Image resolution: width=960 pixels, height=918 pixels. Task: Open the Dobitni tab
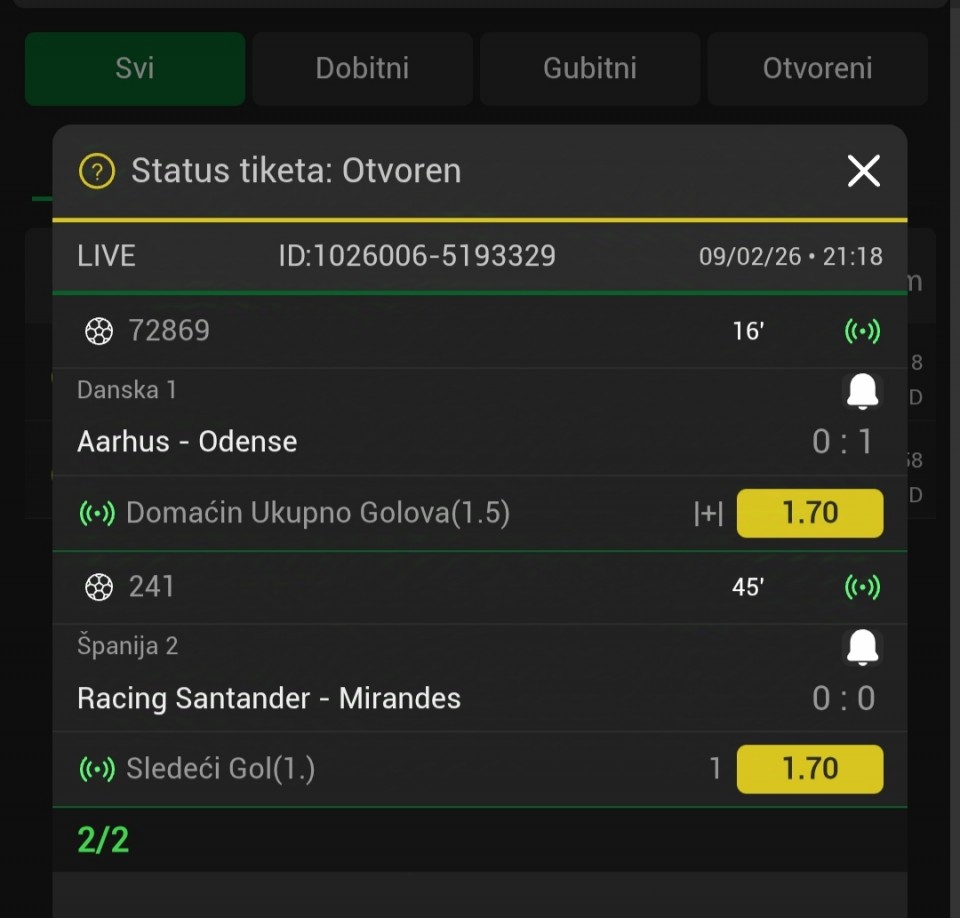point(362,69)
